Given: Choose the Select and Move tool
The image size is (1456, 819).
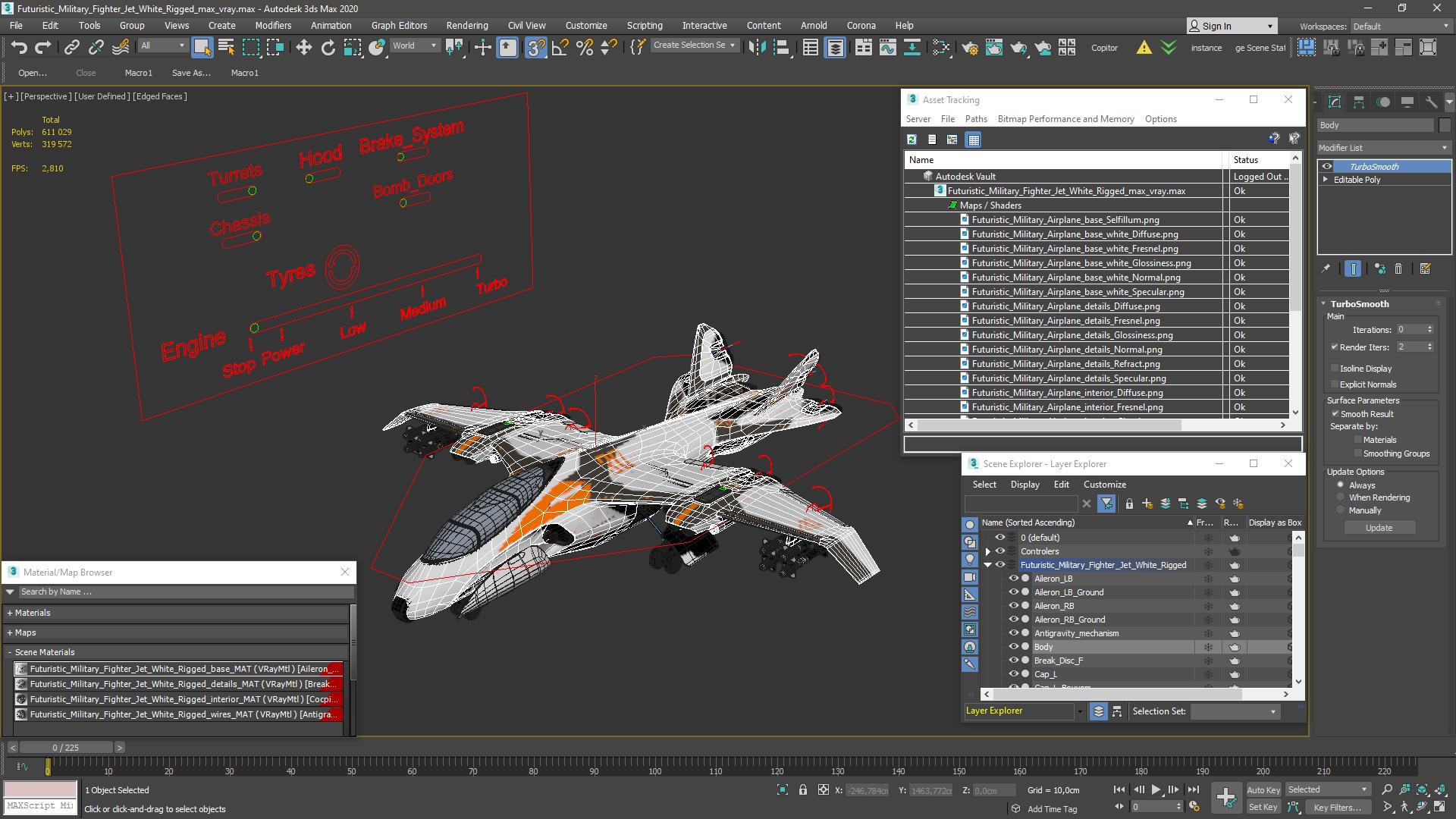Looking at the screenshot, I should click(x=303, y=47).
